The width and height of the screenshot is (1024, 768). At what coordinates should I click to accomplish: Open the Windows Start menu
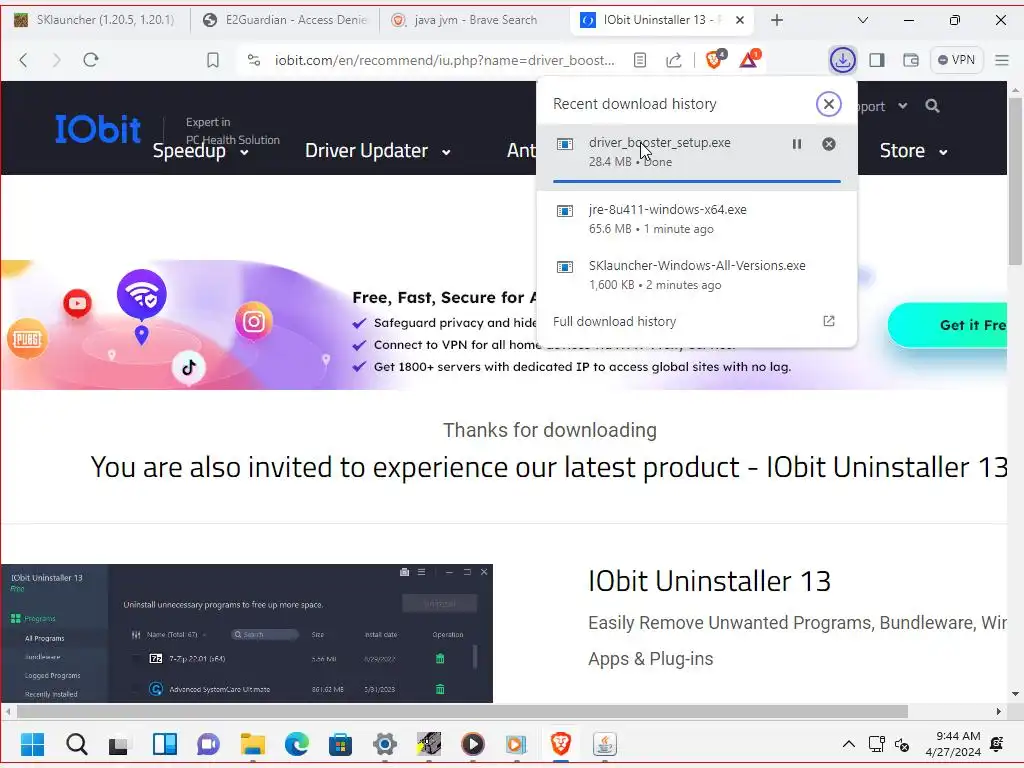tap(33, 744)
